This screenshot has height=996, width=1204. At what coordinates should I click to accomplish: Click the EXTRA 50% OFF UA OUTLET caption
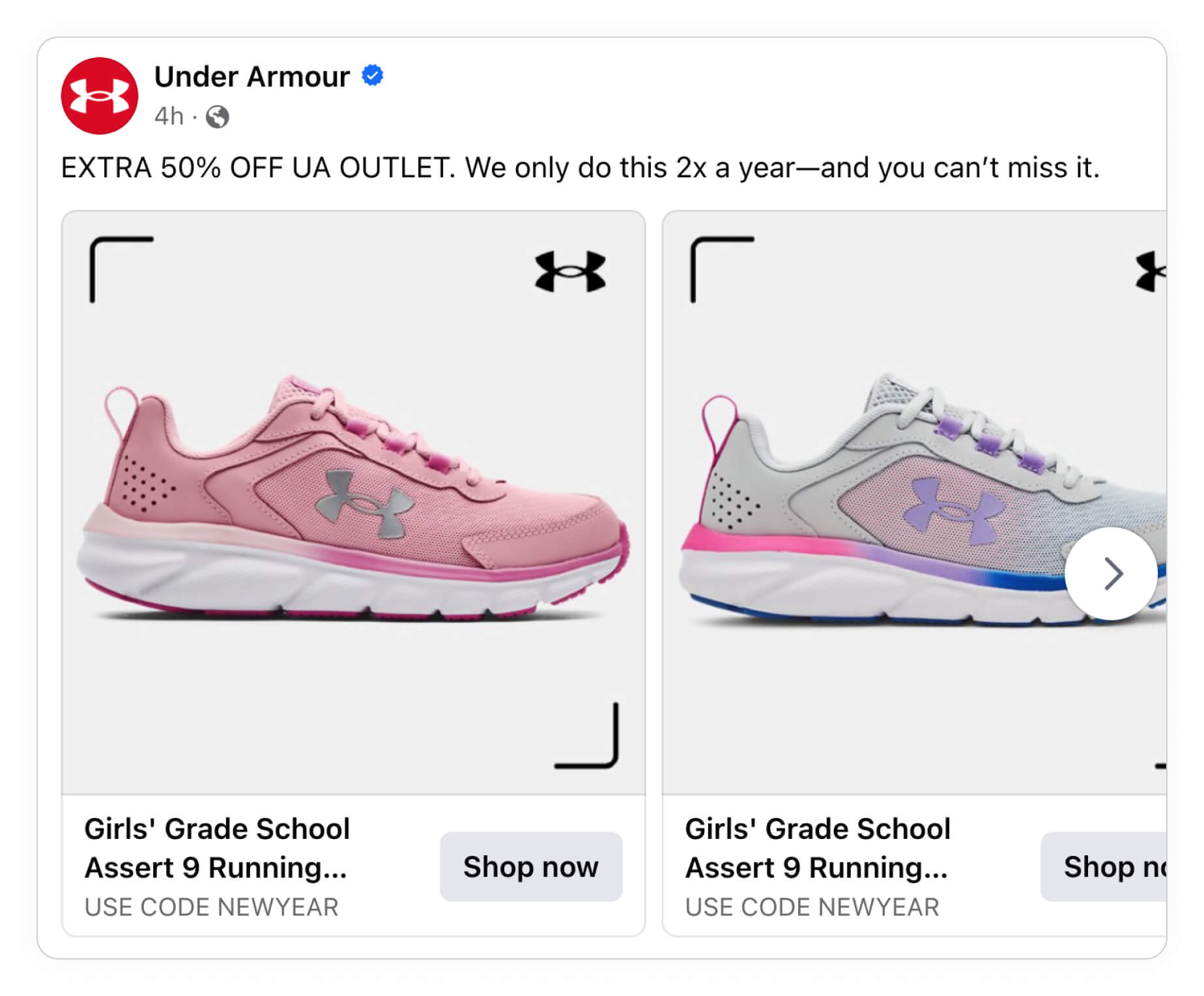pos(580,168)
